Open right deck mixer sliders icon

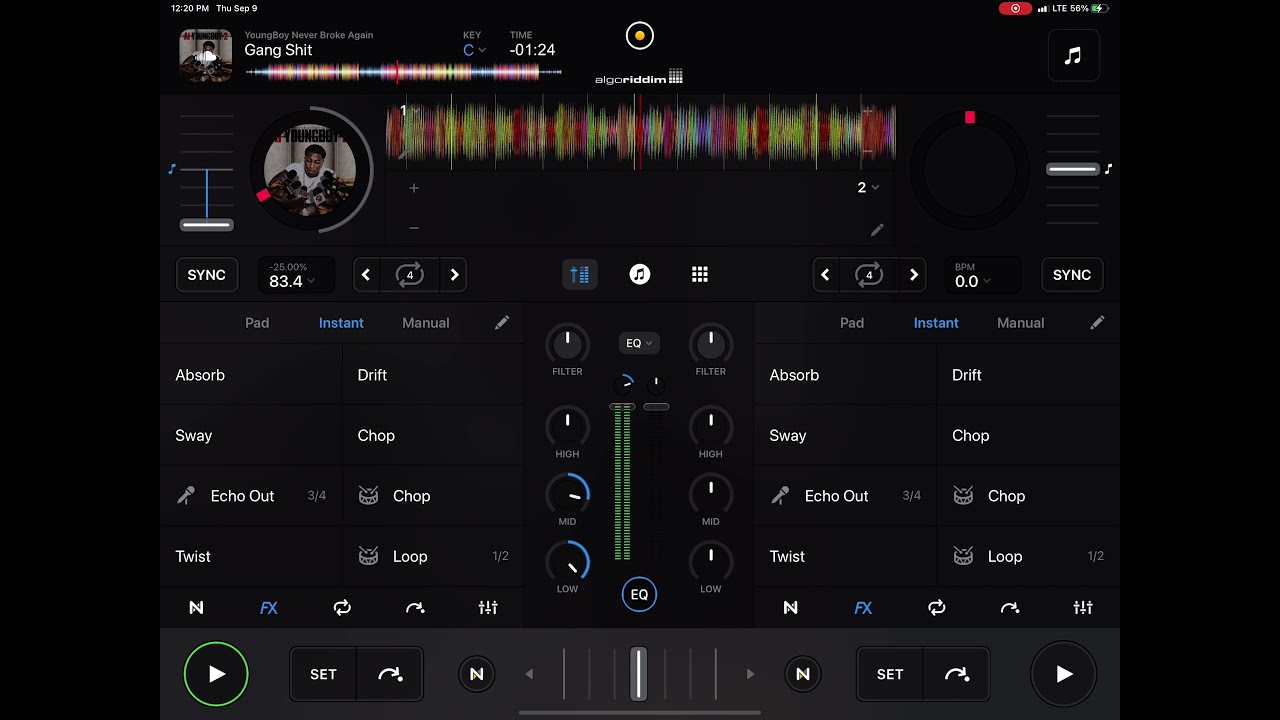point(1083,607)
